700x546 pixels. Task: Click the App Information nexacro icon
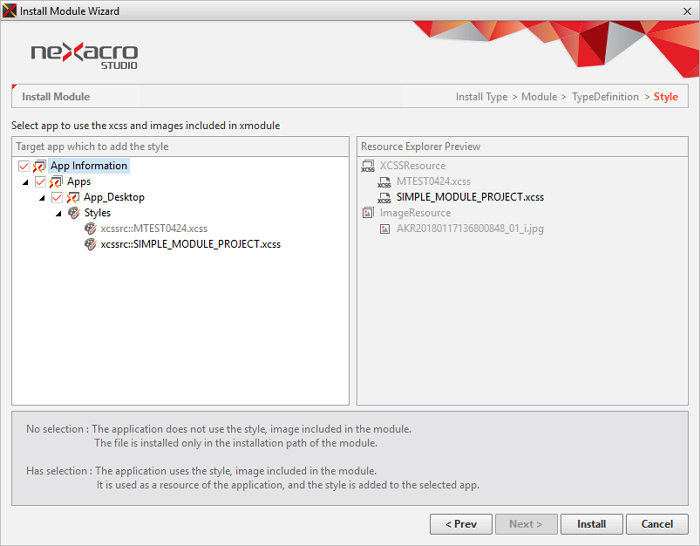pos(39,166)
